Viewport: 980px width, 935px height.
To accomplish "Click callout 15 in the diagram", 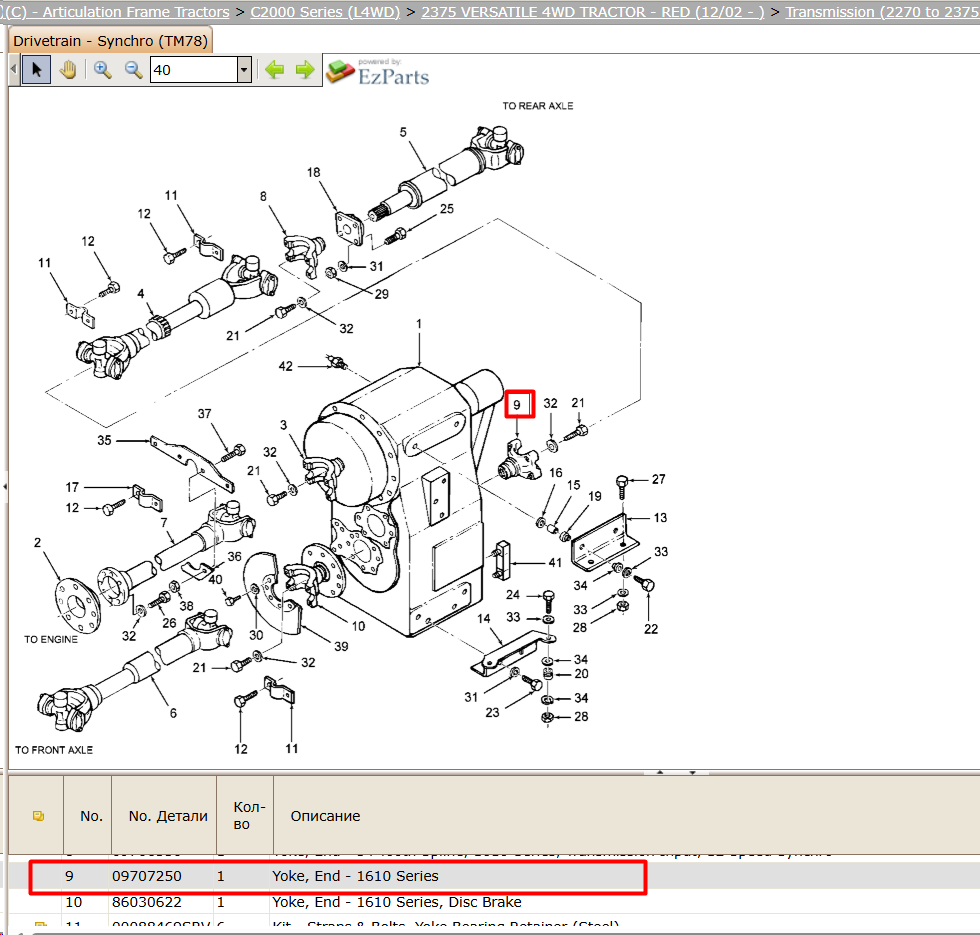I will [574, 484].
